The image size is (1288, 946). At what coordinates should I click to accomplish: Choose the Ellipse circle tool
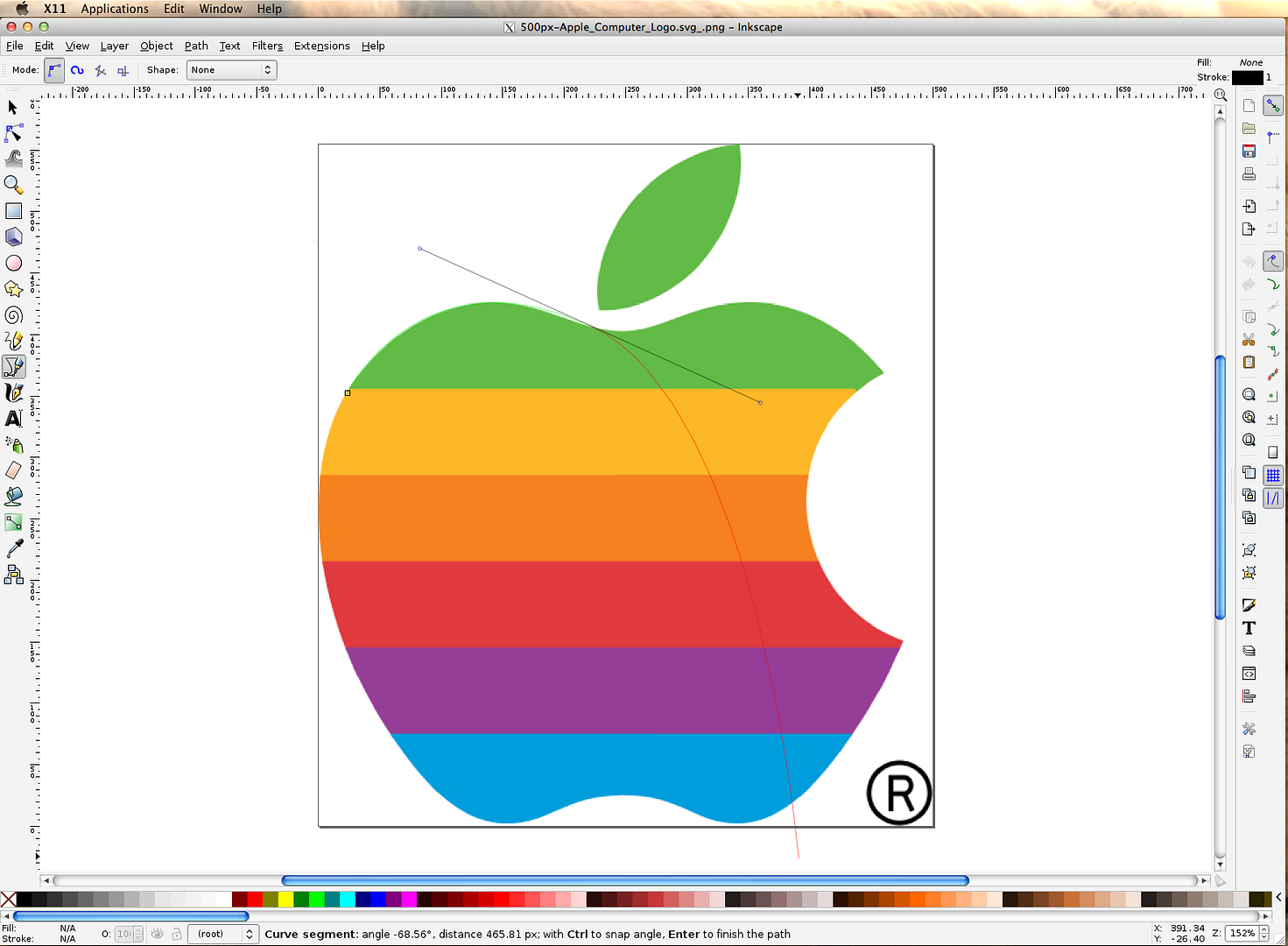(x=13, y=263)
